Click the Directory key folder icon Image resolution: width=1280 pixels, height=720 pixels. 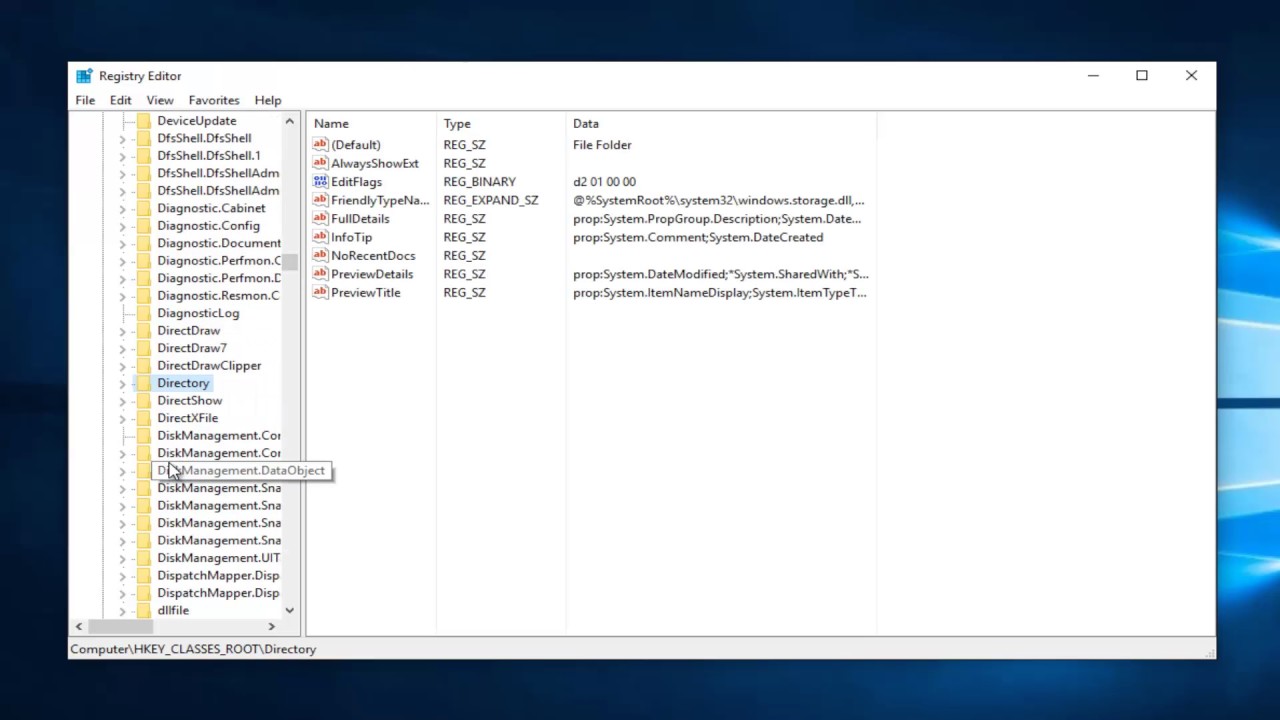tap(143, 383)
